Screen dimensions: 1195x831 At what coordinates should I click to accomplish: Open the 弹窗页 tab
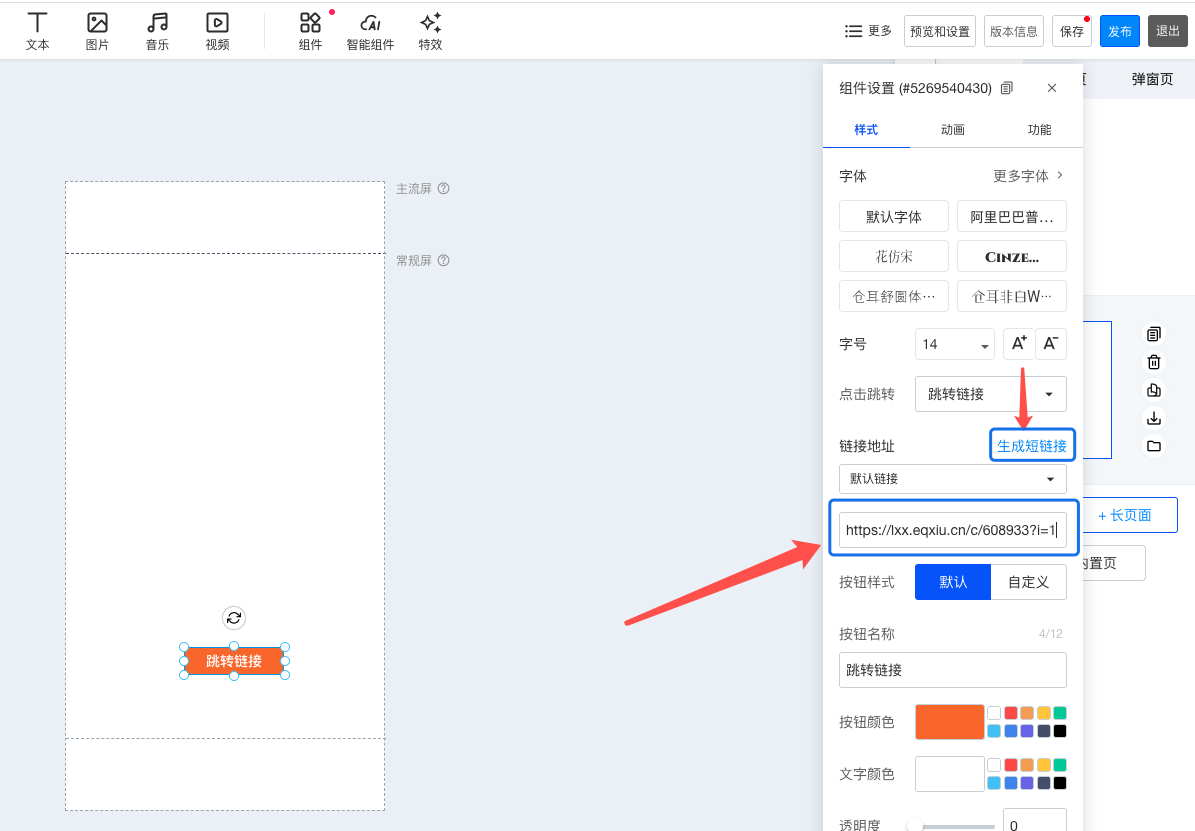[x=1152, y=79]
